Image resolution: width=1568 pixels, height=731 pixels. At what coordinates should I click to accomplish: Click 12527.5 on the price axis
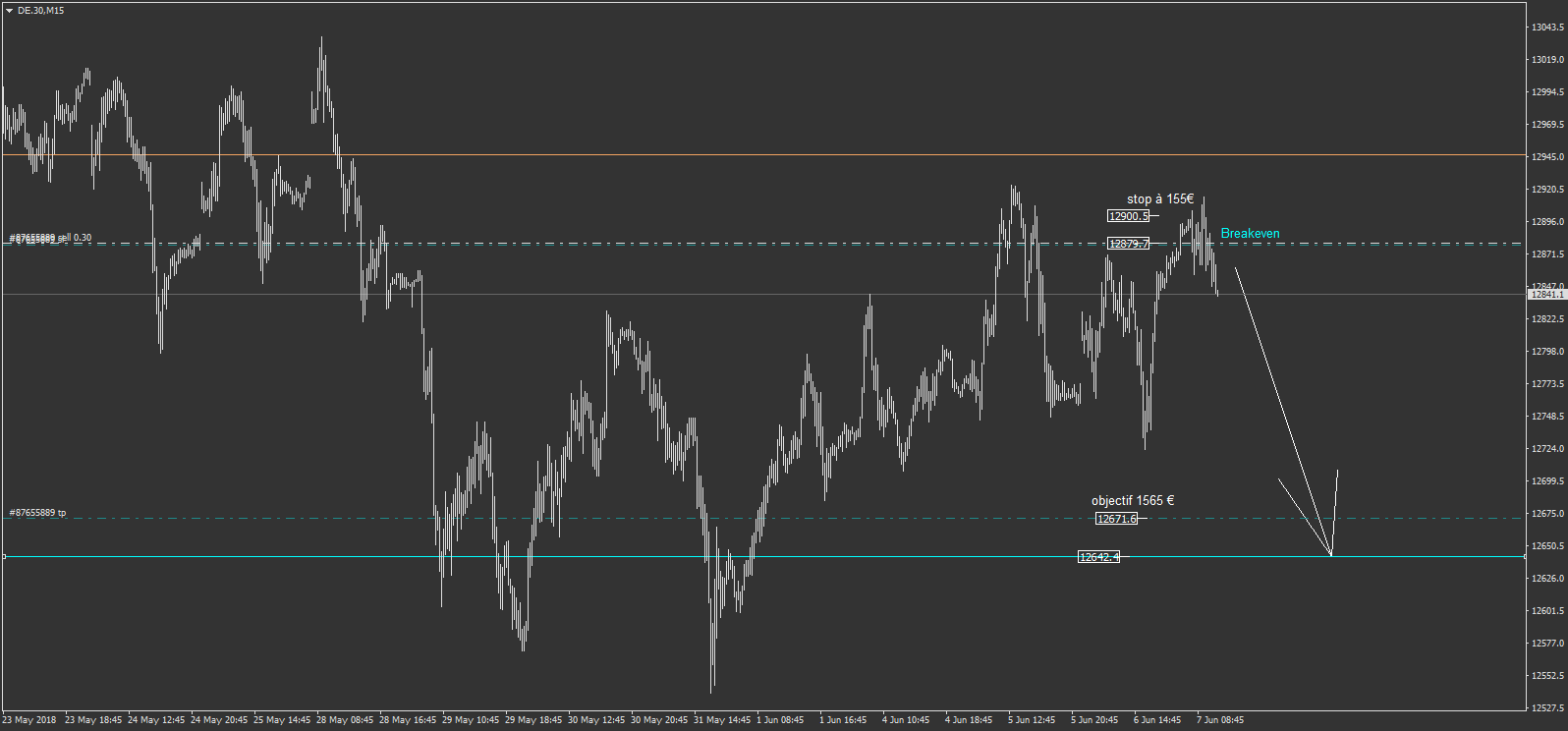1547,708
